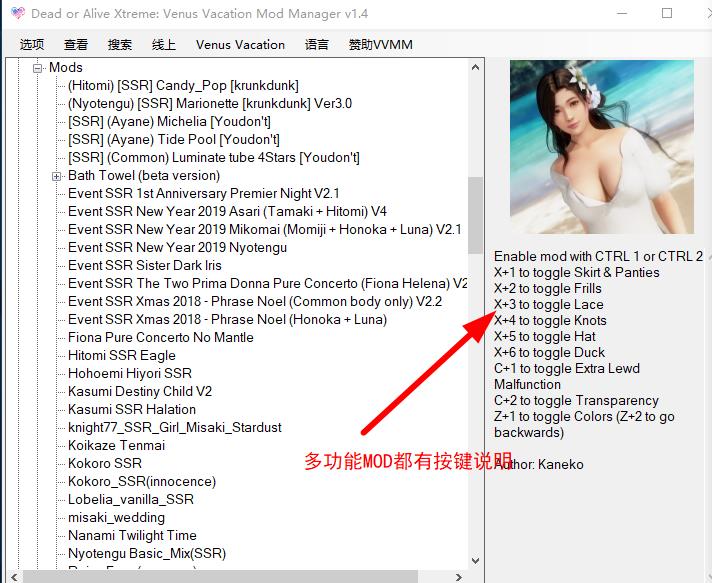Screen dimensions: 712x583
Task: Collapse the Mods tree node
Action: [x=39, y=68]
